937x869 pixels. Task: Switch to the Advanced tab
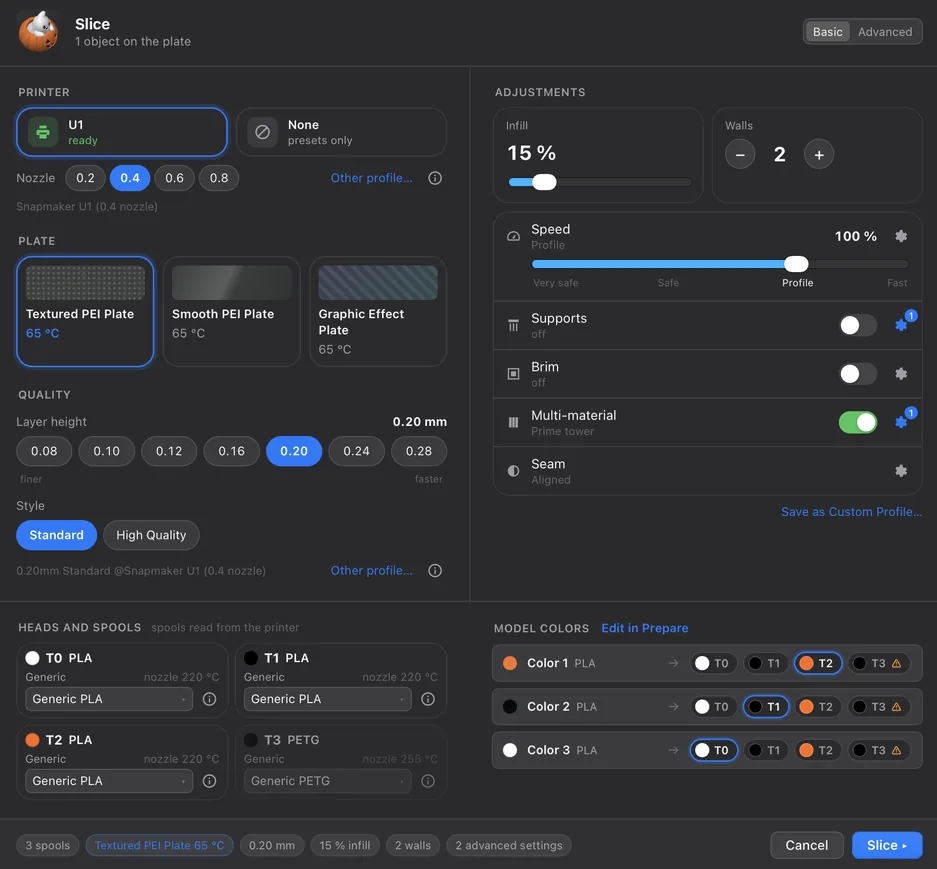[x=885, y=32]
